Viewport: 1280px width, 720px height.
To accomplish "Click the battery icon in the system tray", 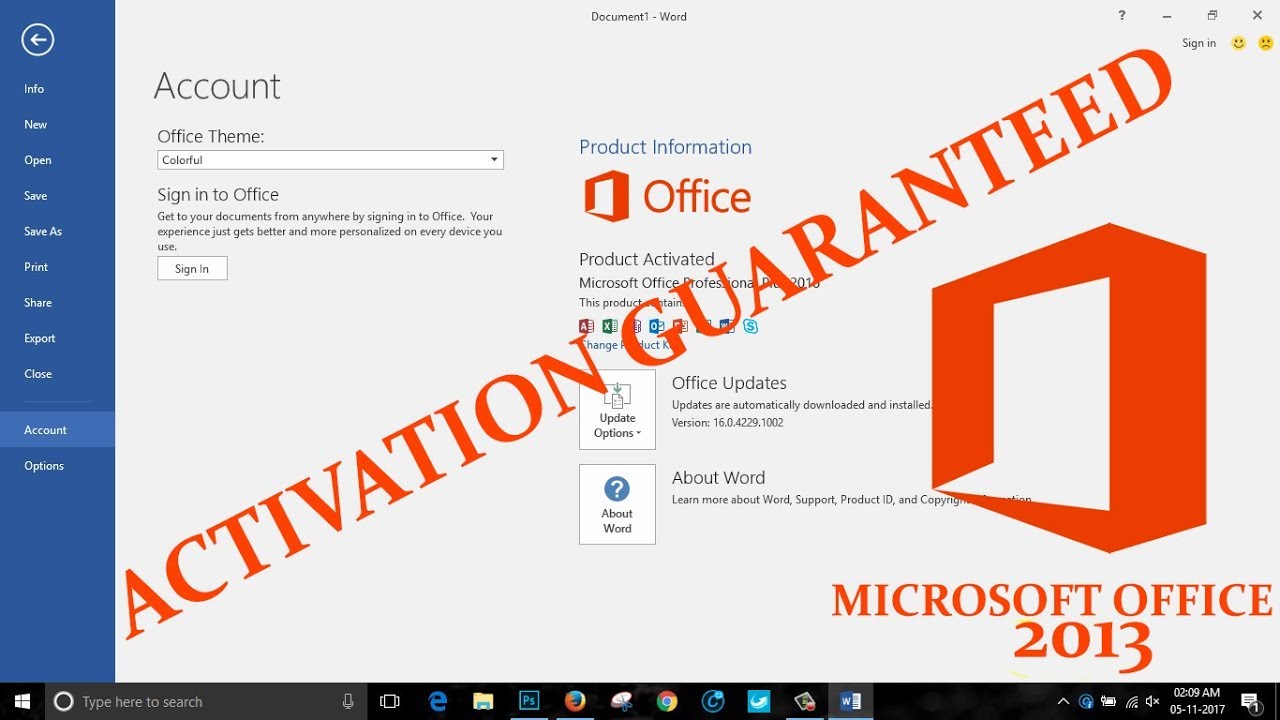I will 1108,701.
